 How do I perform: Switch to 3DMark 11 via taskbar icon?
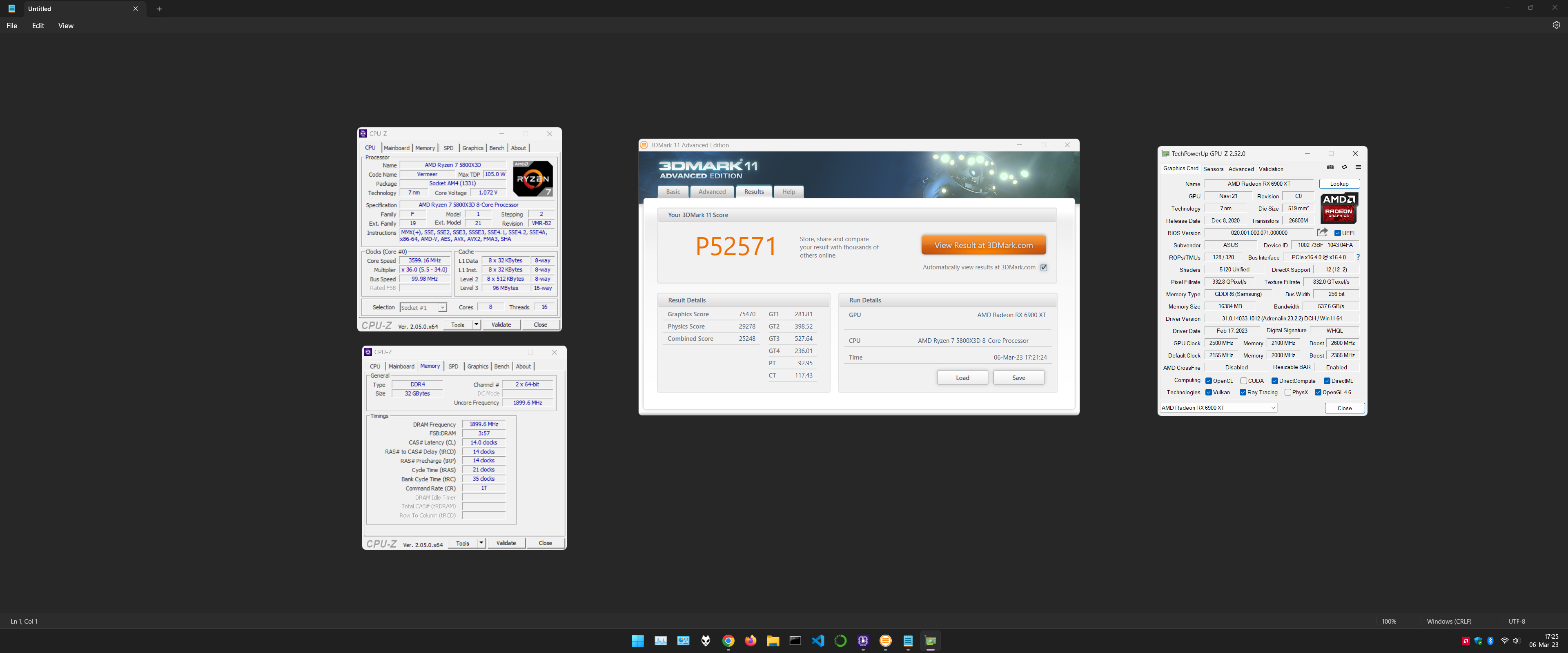click(885, 640)
